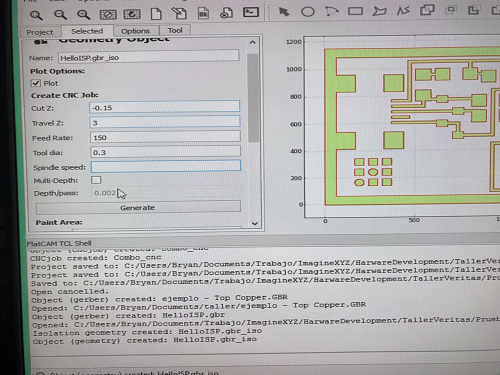Click line 'Object (geometry) created: HelloISP.gbr_iso'
Screen dimensions: 500x375
click(145, 340)
